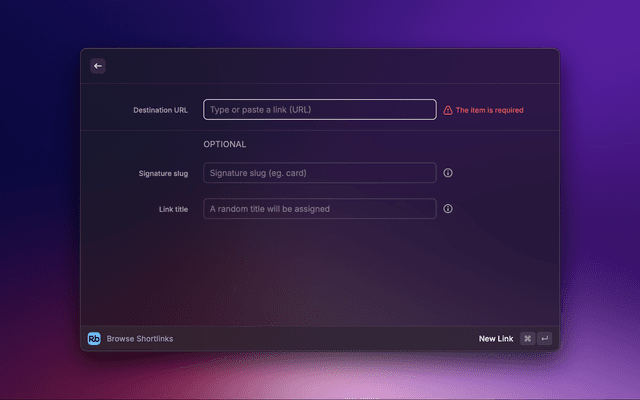Image resolution: width=640 pixels, height=400 pixels.
Task: Click the New Link action button
Action: coord(496,339)
